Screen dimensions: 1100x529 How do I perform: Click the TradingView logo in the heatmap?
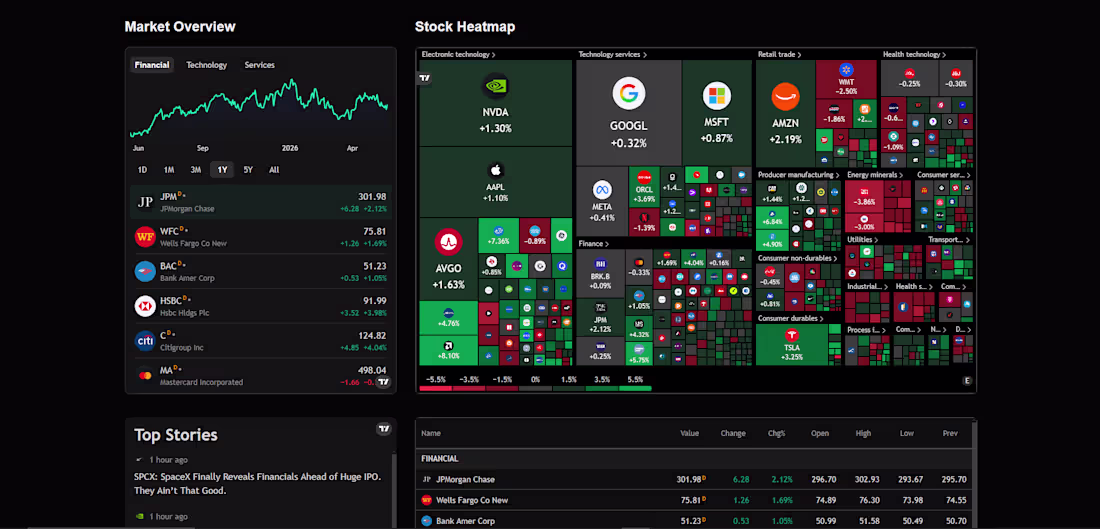[424, 79]
